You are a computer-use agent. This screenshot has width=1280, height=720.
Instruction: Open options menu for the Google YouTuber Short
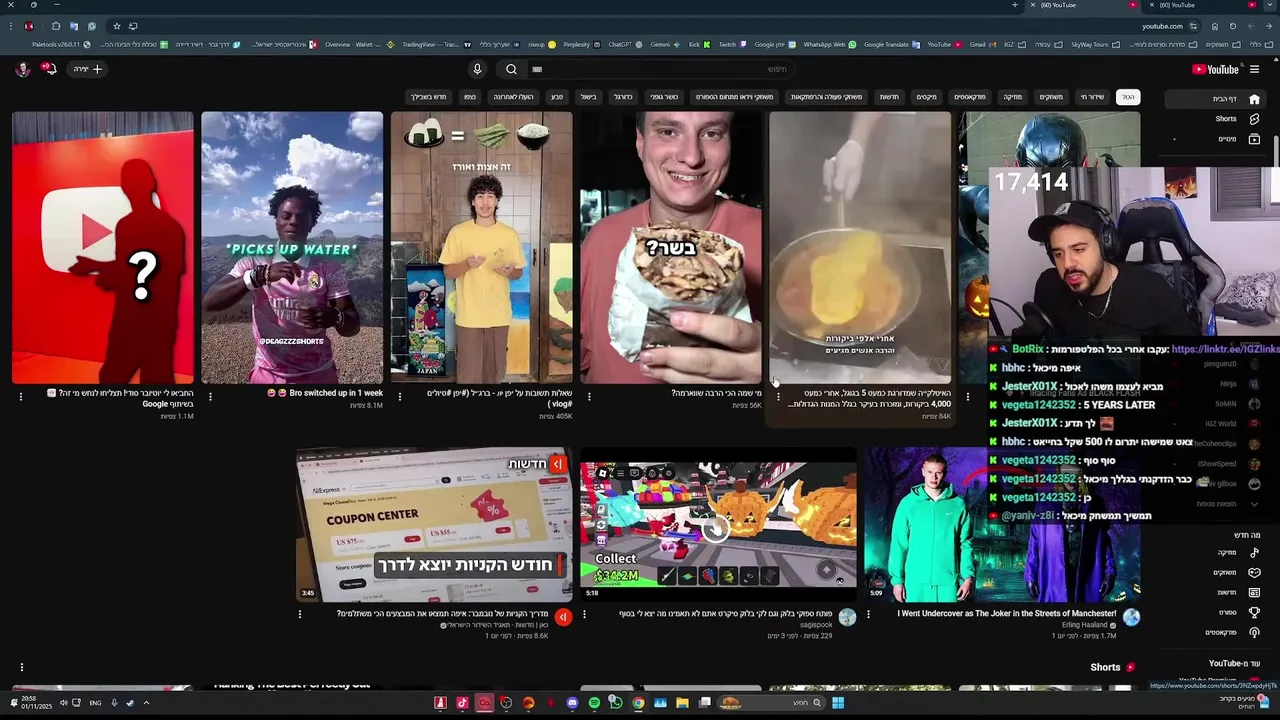(21, 396)
